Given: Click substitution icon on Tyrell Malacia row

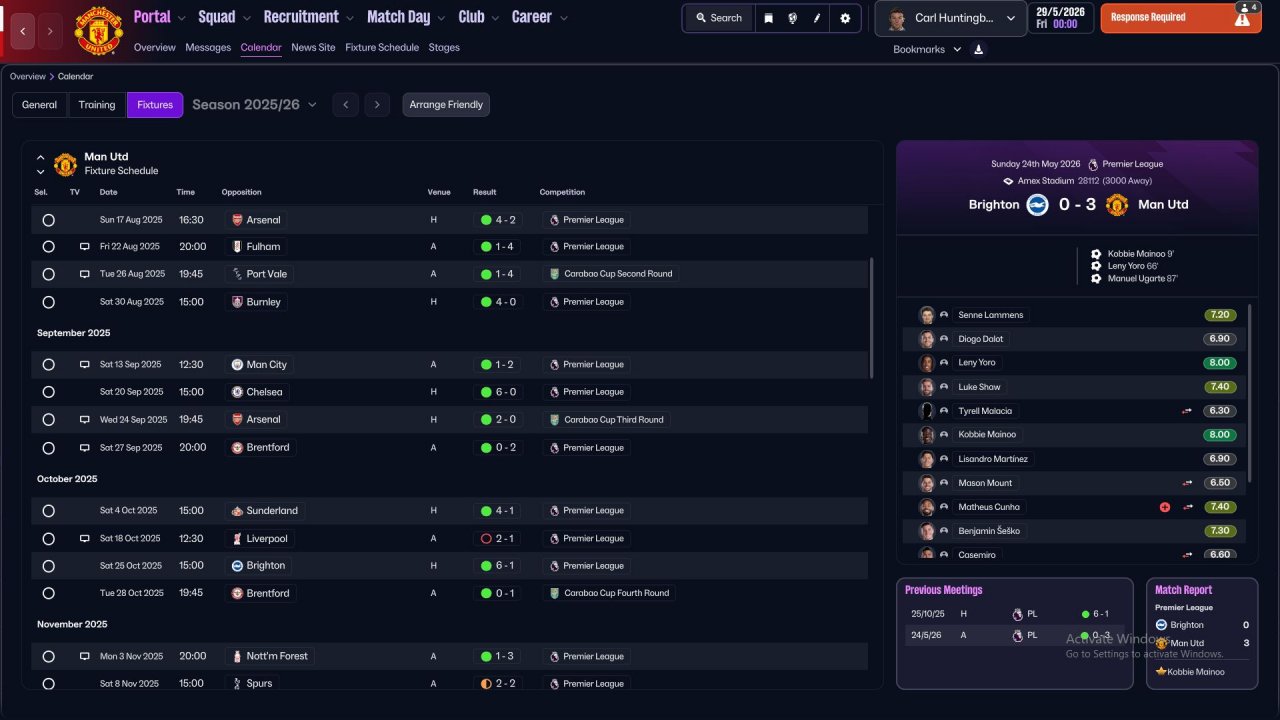Looking at the screenshot, I should click(1187, 411).
